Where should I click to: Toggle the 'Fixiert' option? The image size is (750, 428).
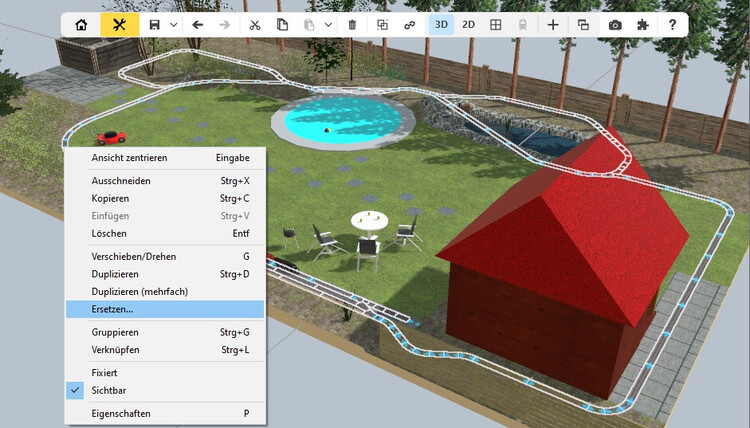click(x=165, y=373)
